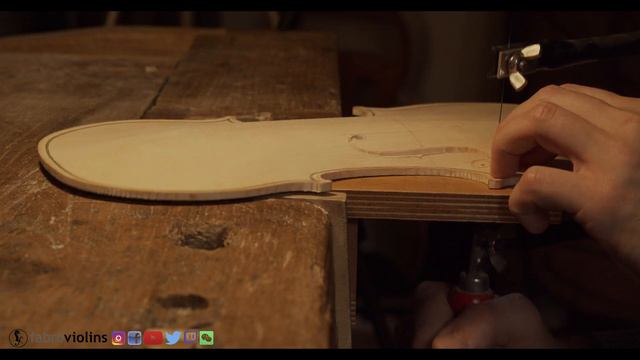Open the green WeChat icon
Screen dimensions: 640x360
pyautogui.click(x=207, y=338)
